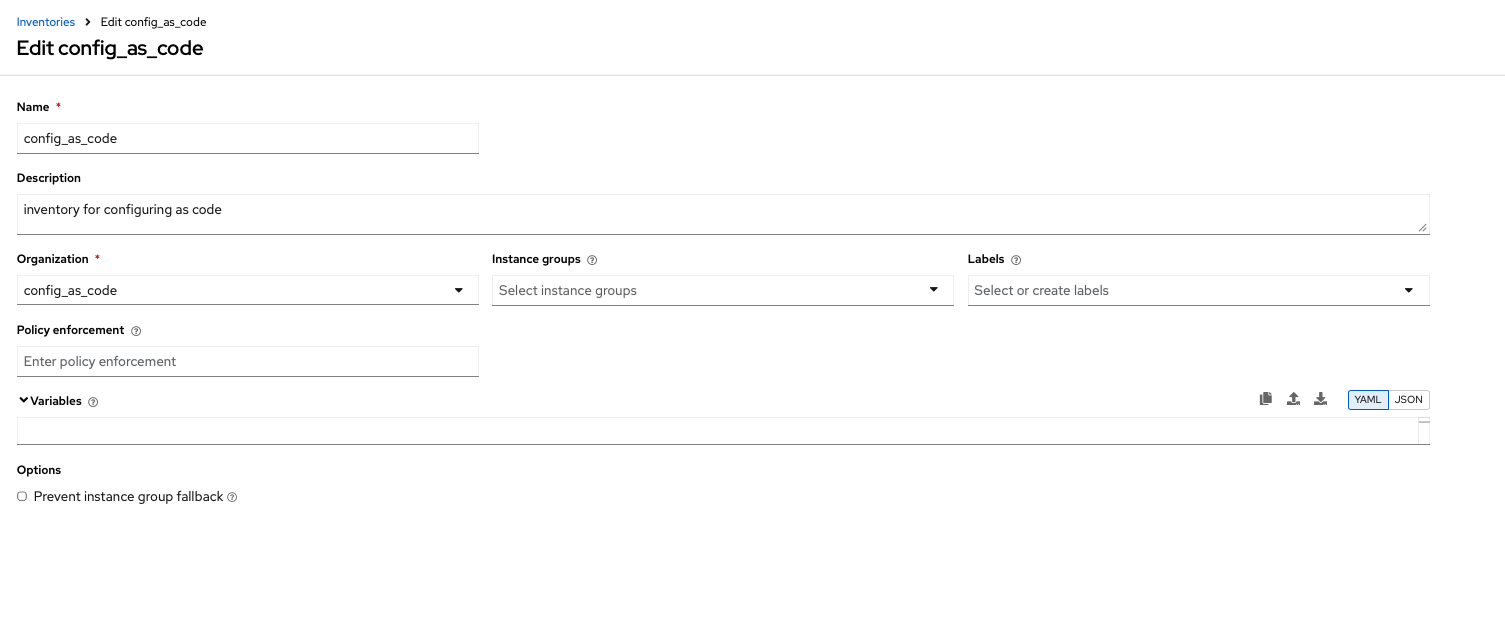Image resolution: width=1505 pixels, height=644 pixels.
Task: Click the upload variables icon
Action: [1293, 399]
